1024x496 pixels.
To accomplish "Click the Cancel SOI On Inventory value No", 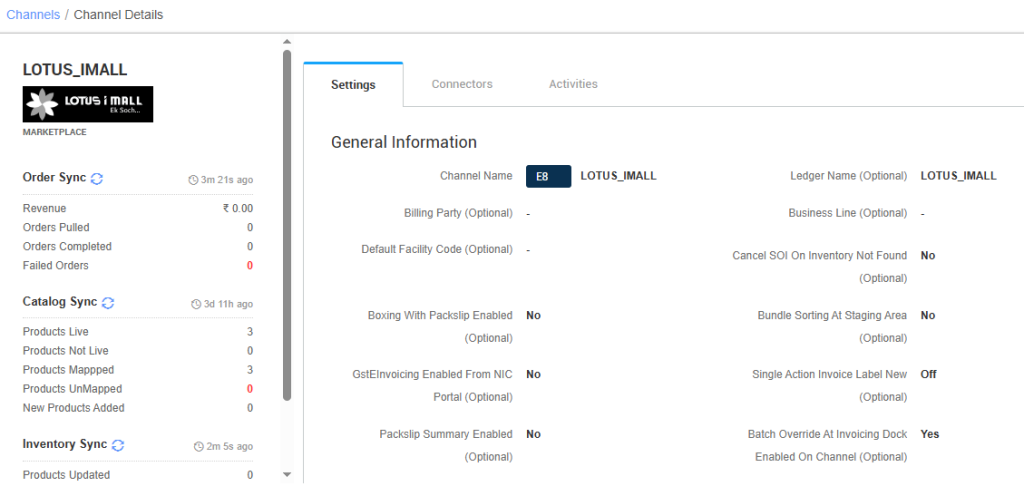I will 928,256.
